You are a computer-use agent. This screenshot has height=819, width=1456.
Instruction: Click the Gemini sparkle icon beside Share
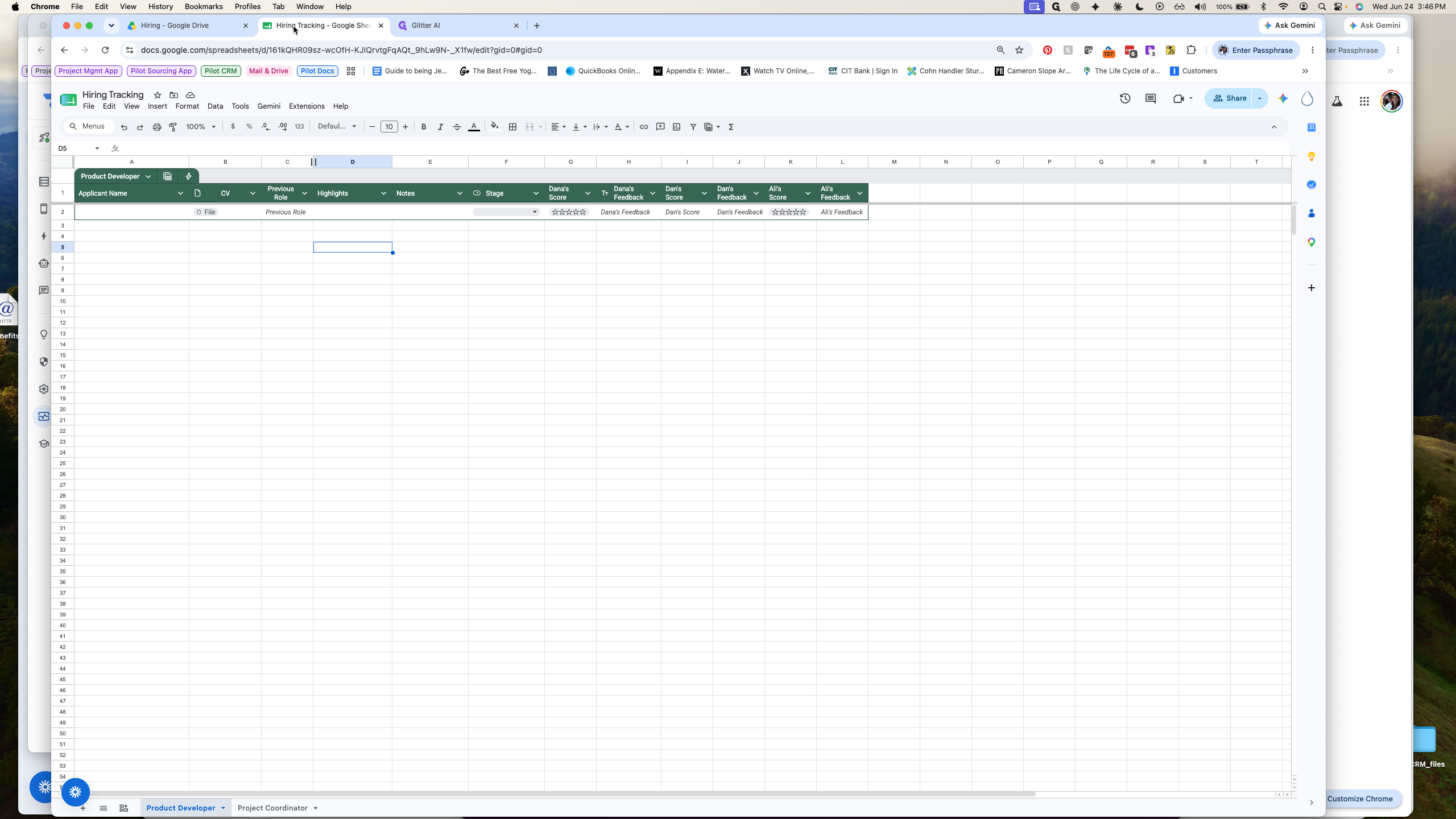pyautogui.click(x=1283, y=98)
